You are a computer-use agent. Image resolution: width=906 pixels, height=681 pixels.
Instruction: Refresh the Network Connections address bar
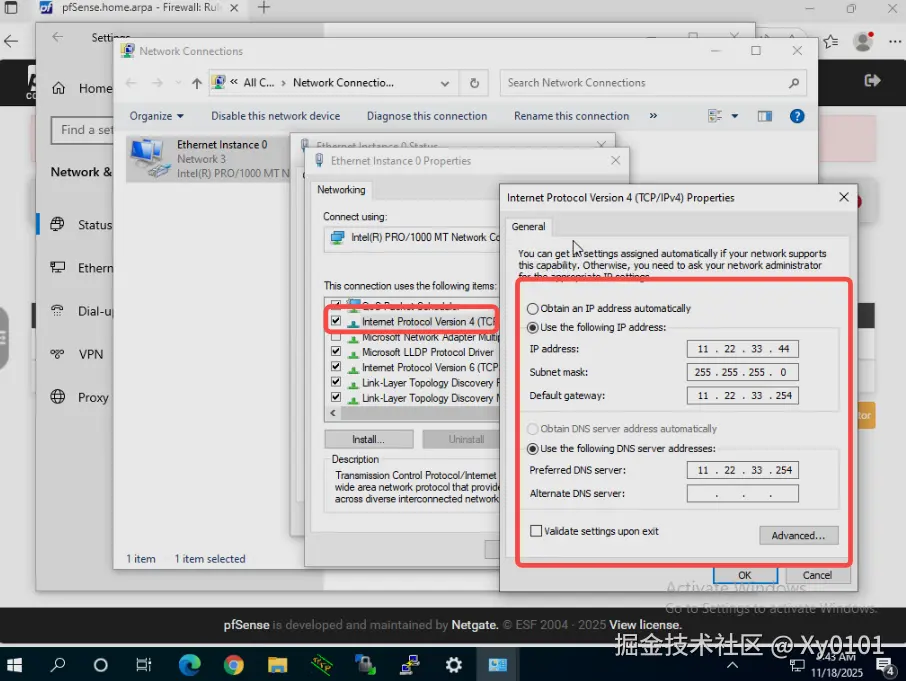pos(474,83)
